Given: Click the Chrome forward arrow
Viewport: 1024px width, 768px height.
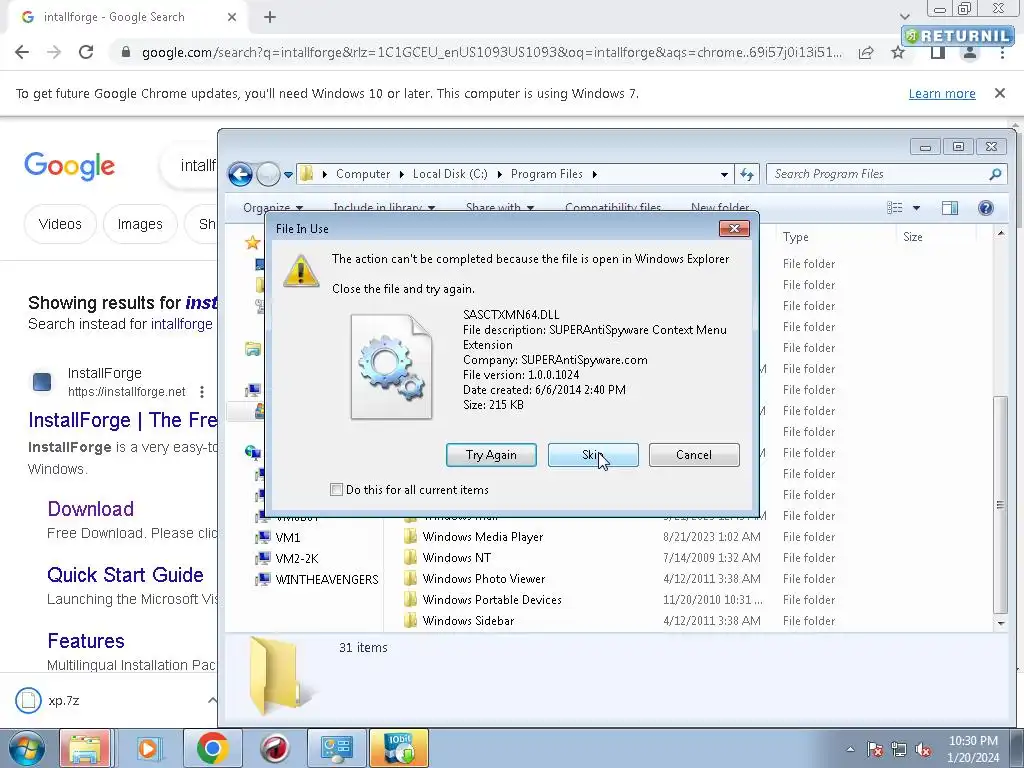Looking at the screenshot, I should 54,52.
